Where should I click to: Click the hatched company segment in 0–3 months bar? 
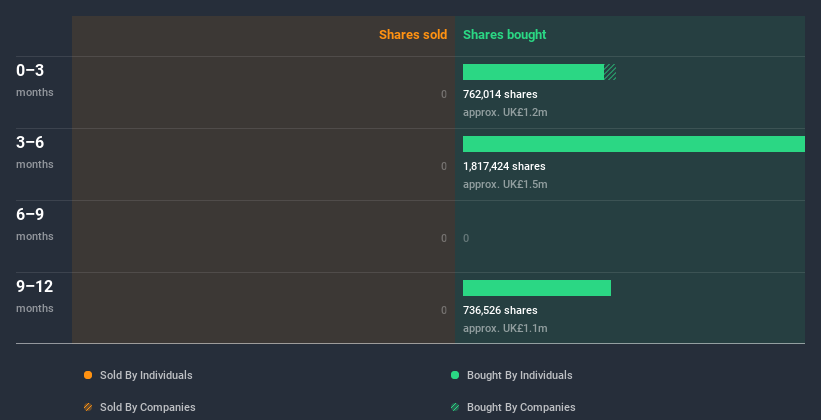click(x=610, y=72)
